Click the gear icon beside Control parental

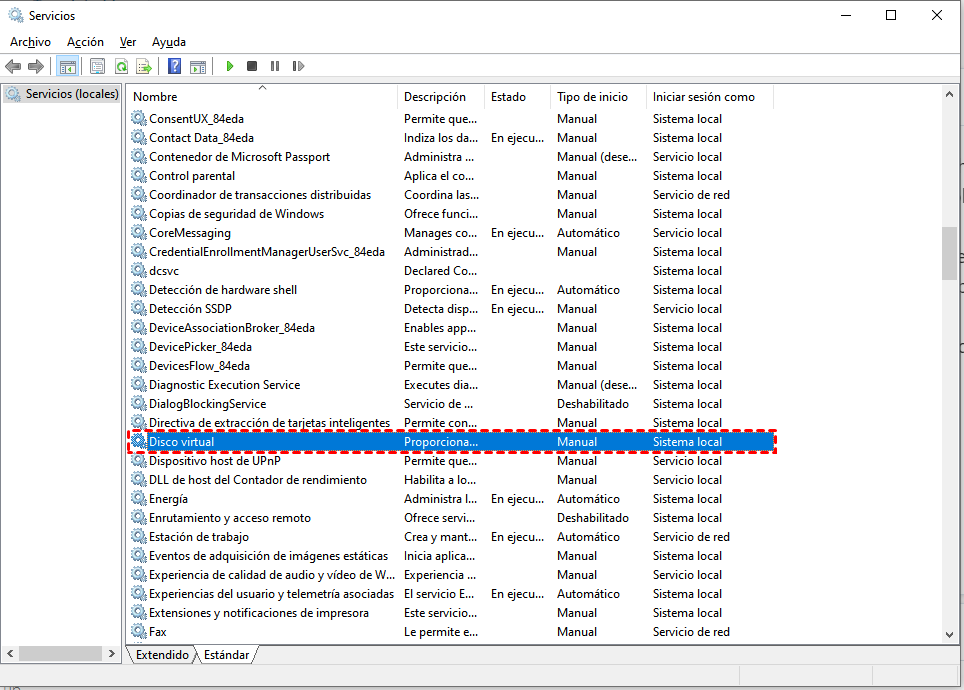click(139, 175)
